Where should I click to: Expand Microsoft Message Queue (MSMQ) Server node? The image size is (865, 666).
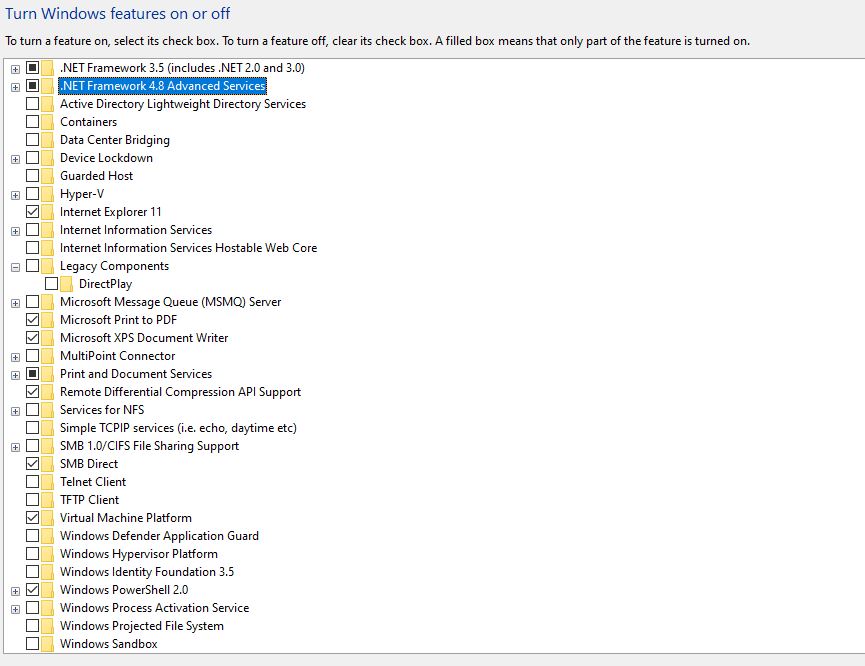click(x=15, y=303)
